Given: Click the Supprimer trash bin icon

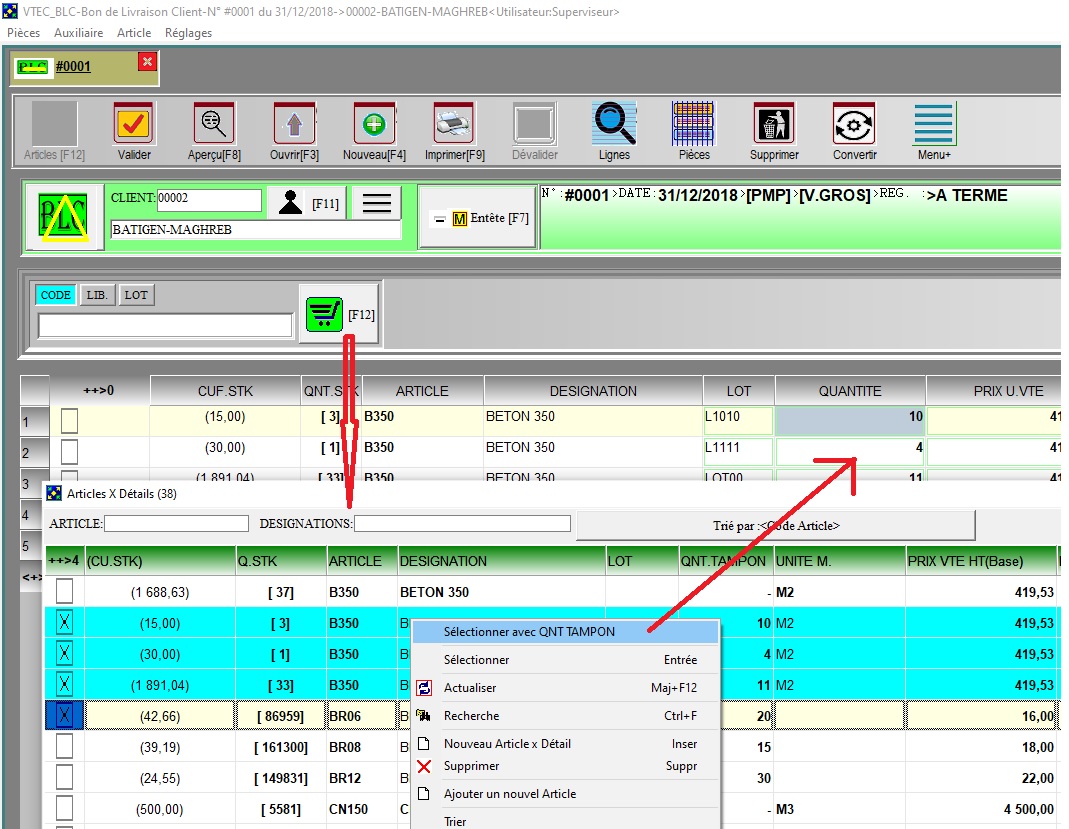Looking at the screenshot, I should [x=774, y=124].
